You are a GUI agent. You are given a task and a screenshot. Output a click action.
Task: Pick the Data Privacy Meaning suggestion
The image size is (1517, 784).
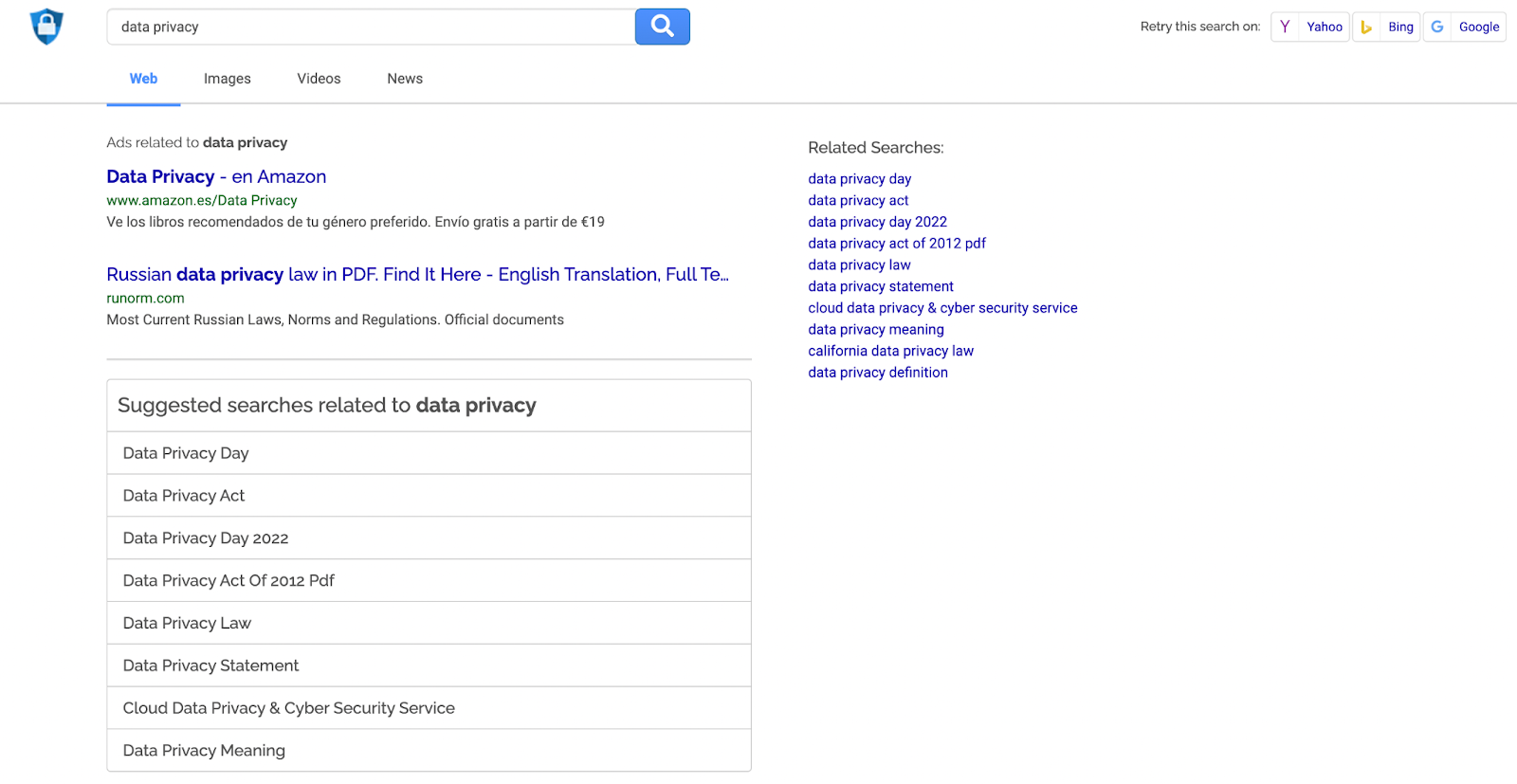click(x=204, y=751)
